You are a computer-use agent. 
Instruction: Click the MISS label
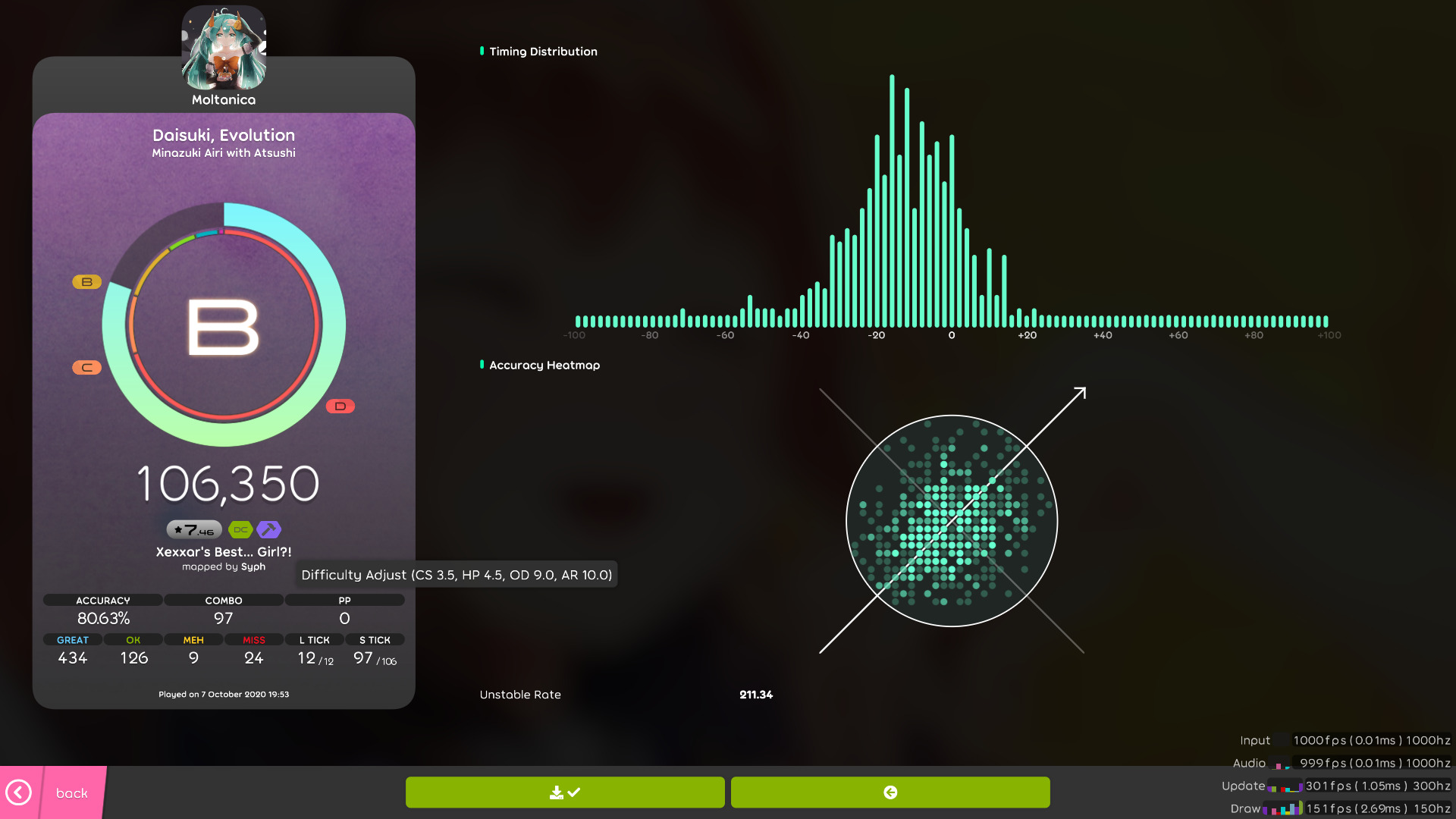254,640
